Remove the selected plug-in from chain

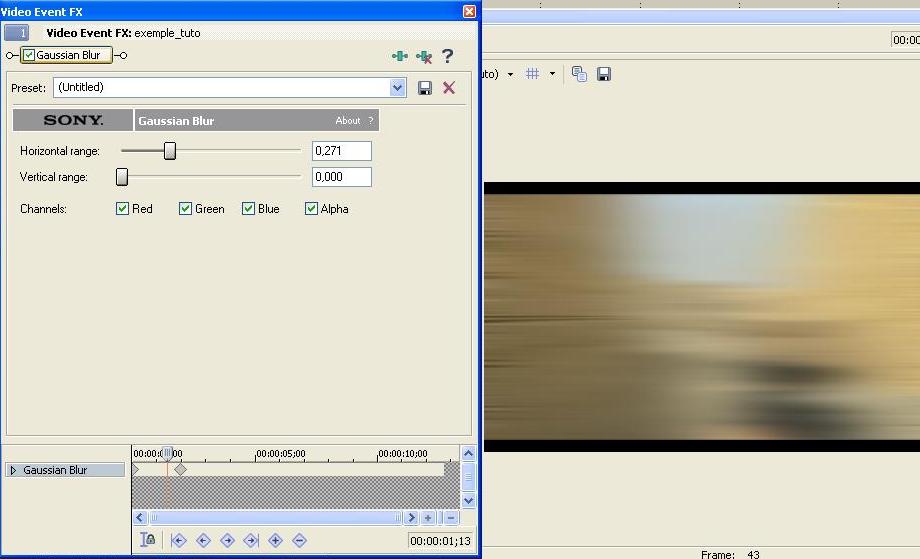[424, 56]
